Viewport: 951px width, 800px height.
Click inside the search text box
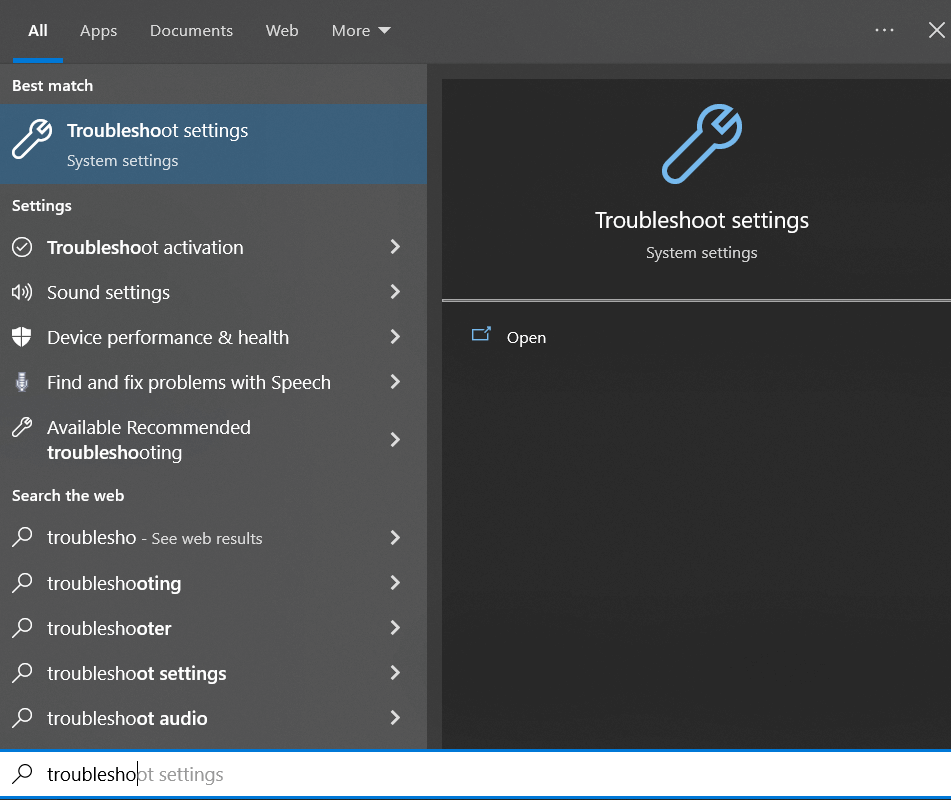tap(480, 774)
